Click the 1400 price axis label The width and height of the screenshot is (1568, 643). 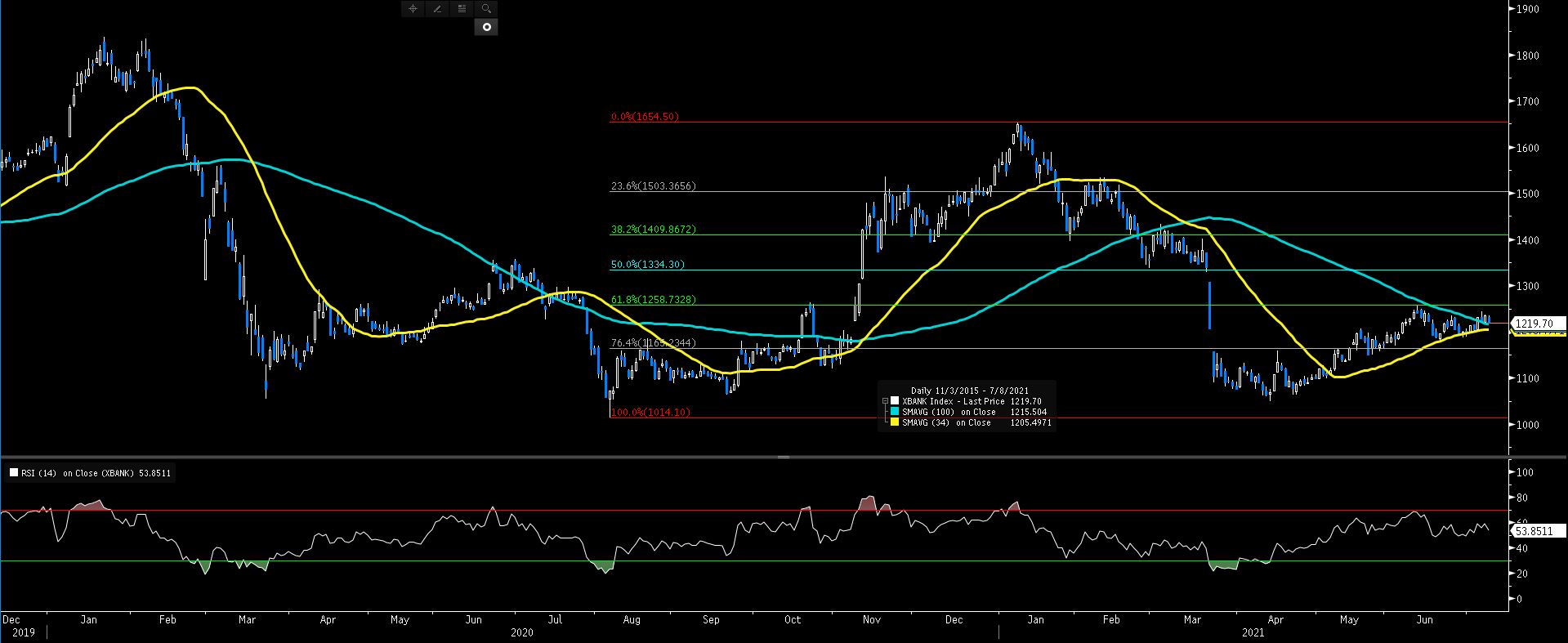(x=1527, y=240)
